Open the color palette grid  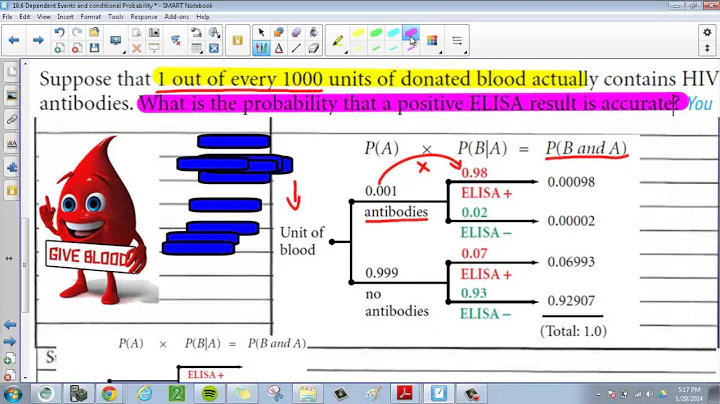click(x=432, y=40)
